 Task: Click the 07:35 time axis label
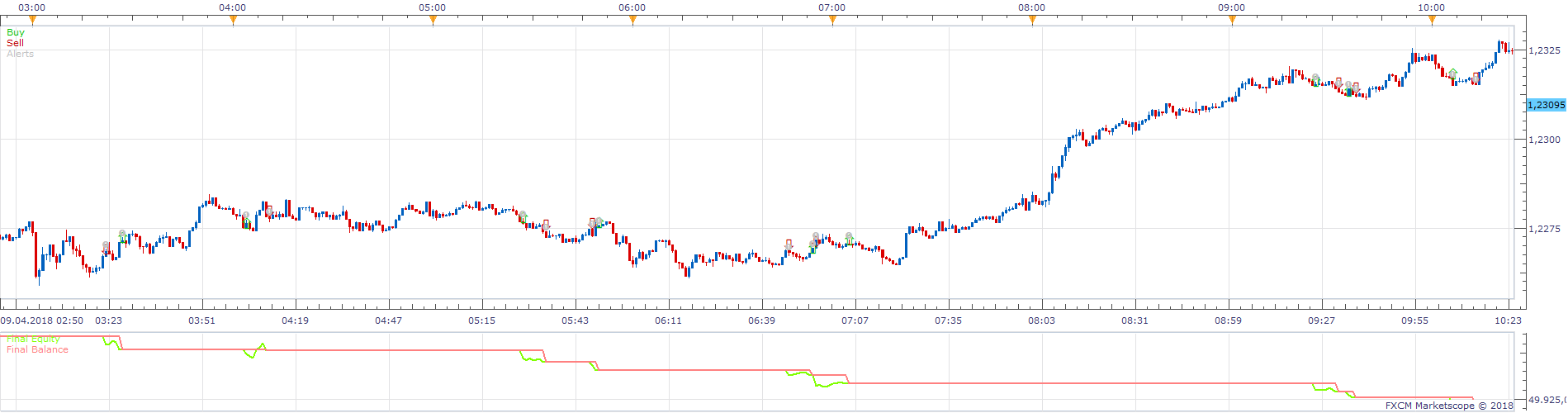pyautogui.click(x=948, y=320)
